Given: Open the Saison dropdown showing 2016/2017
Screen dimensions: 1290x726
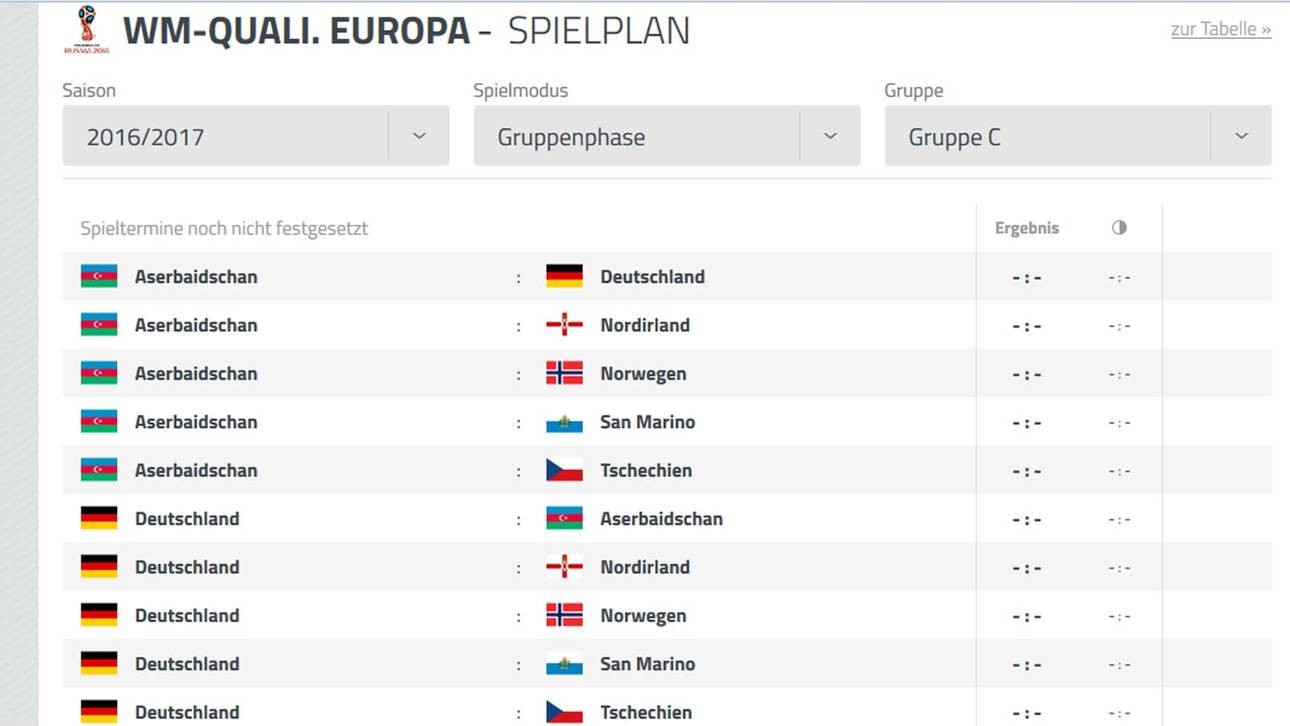Looking at the screenshot, I should tap(418, 135).
